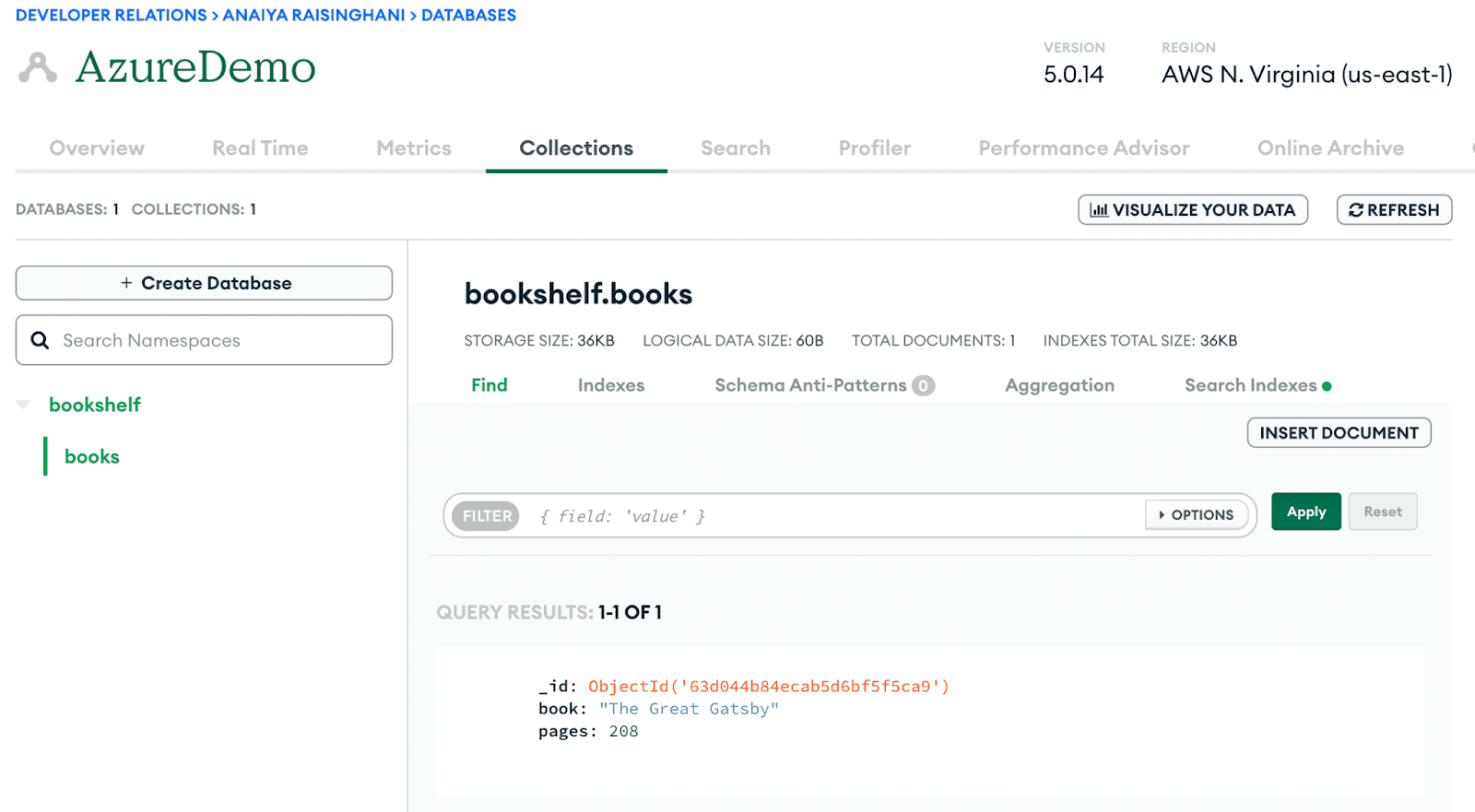
Task: Switch to the Metrics tab
Action: 414,148
